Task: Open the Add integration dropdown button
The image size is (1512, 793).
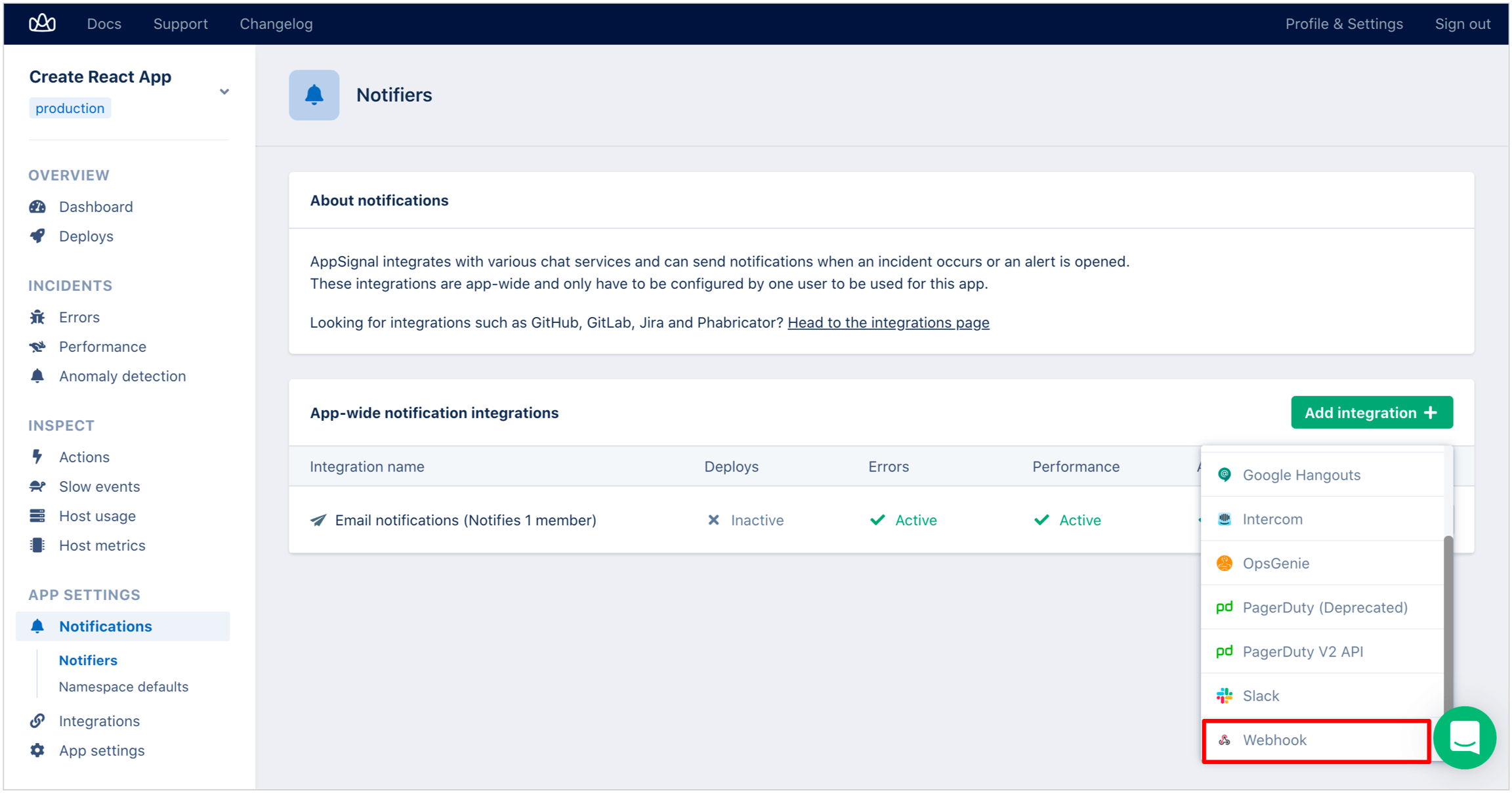Action: click(1372, 413)
